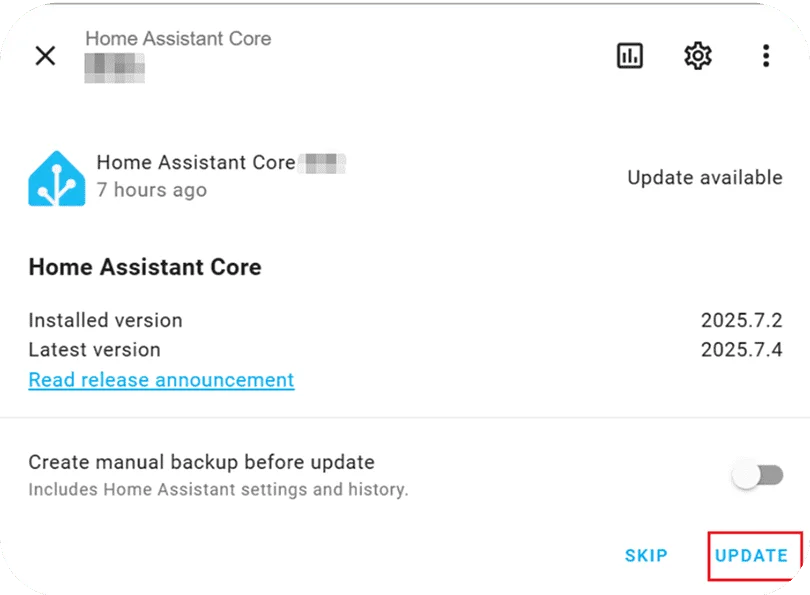The image size is (810, 595).
Task: Click the Latest version label
Action: 94,350
